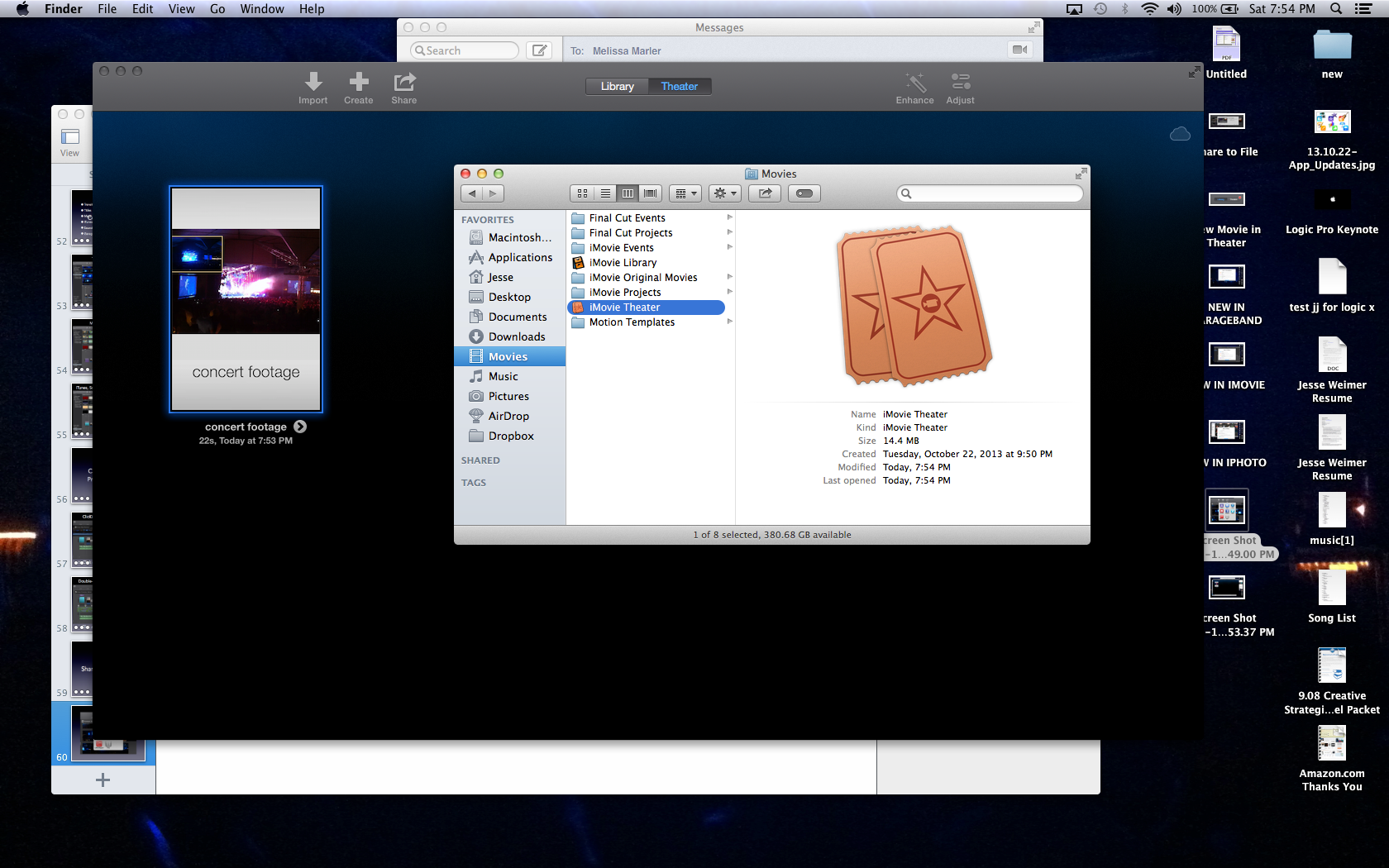Open the Go menu in the menu bar
1389x868 pixels.
(x=217, y=9)
